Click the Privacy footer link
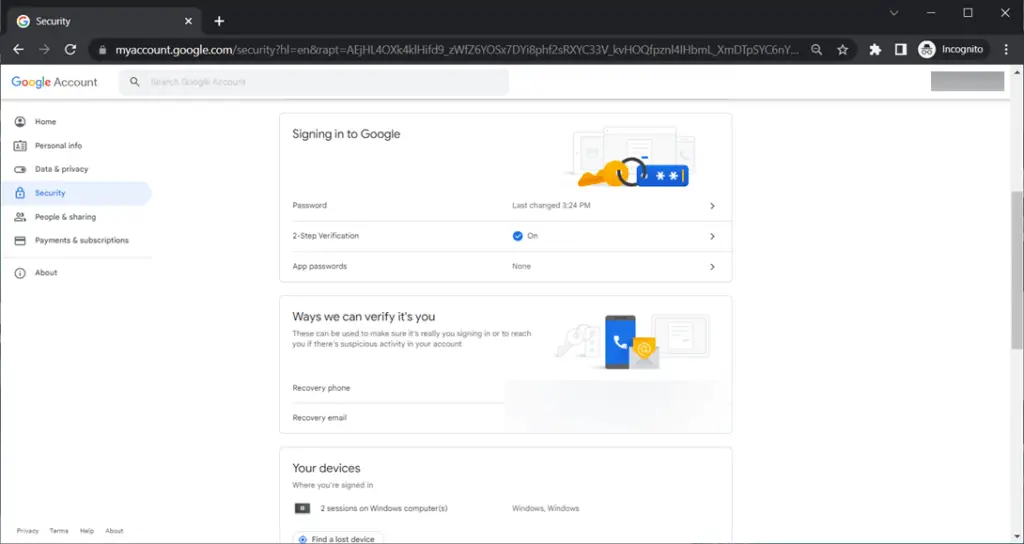 tap(27, 531)
